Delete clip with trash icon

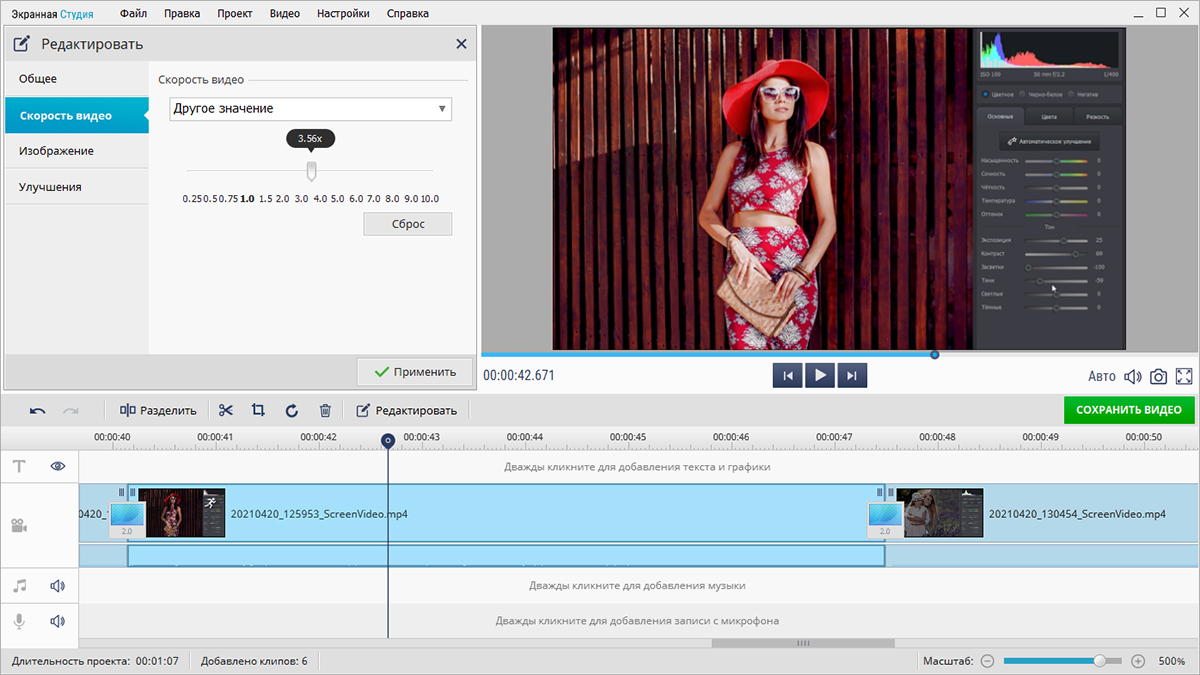[x=325, y=410]
